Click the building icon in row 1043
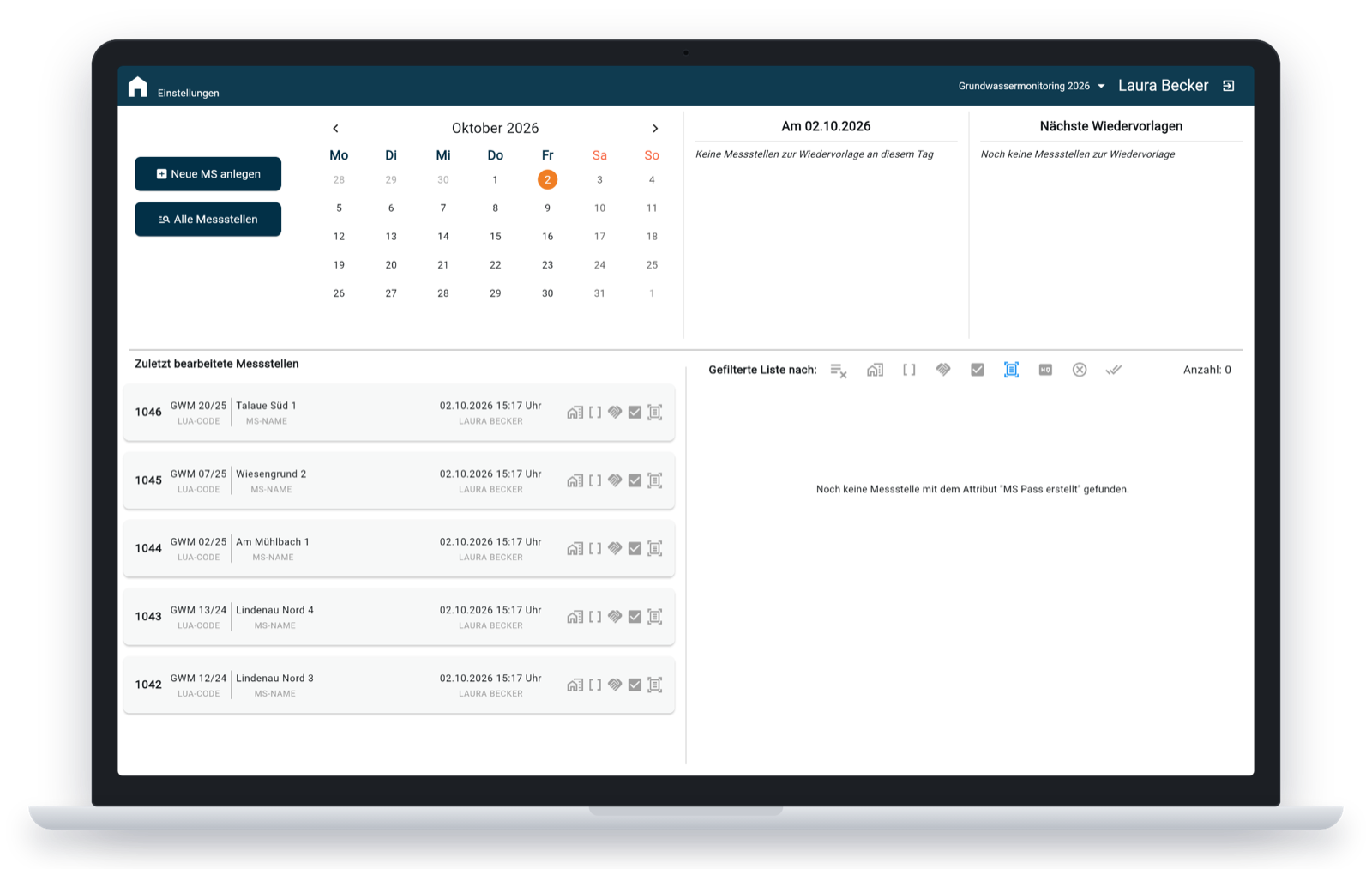The width and height of the screenshot is (1372, 869). (x=575, y=617)
